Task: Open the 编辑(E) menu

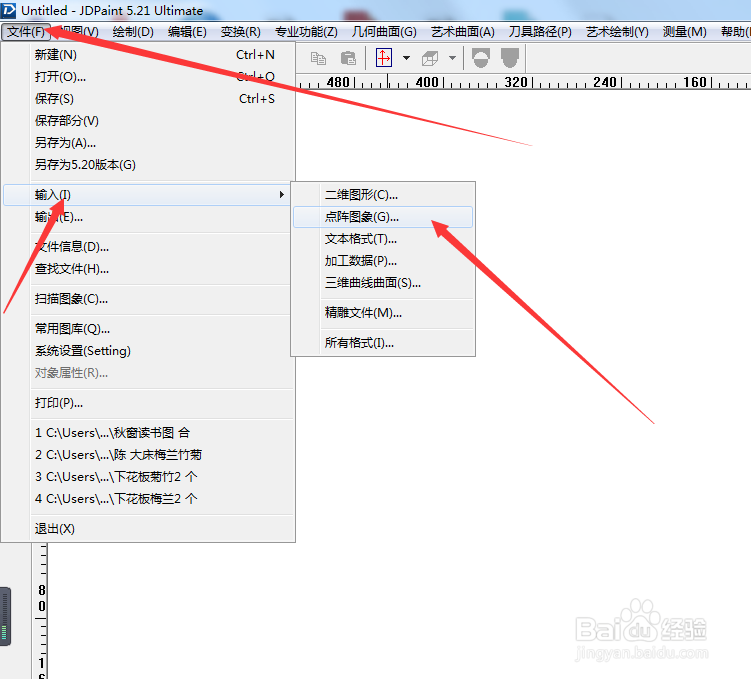Action: coord(187,32)
